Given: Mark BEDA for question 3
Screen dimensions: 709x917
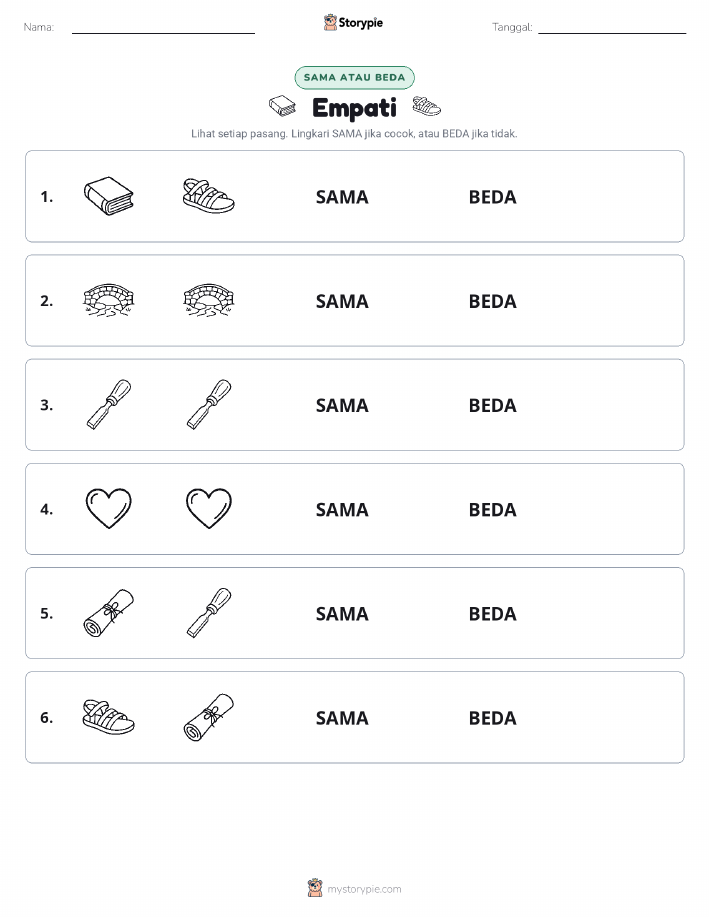Looking at the screenshot, I should click(493, 405).
